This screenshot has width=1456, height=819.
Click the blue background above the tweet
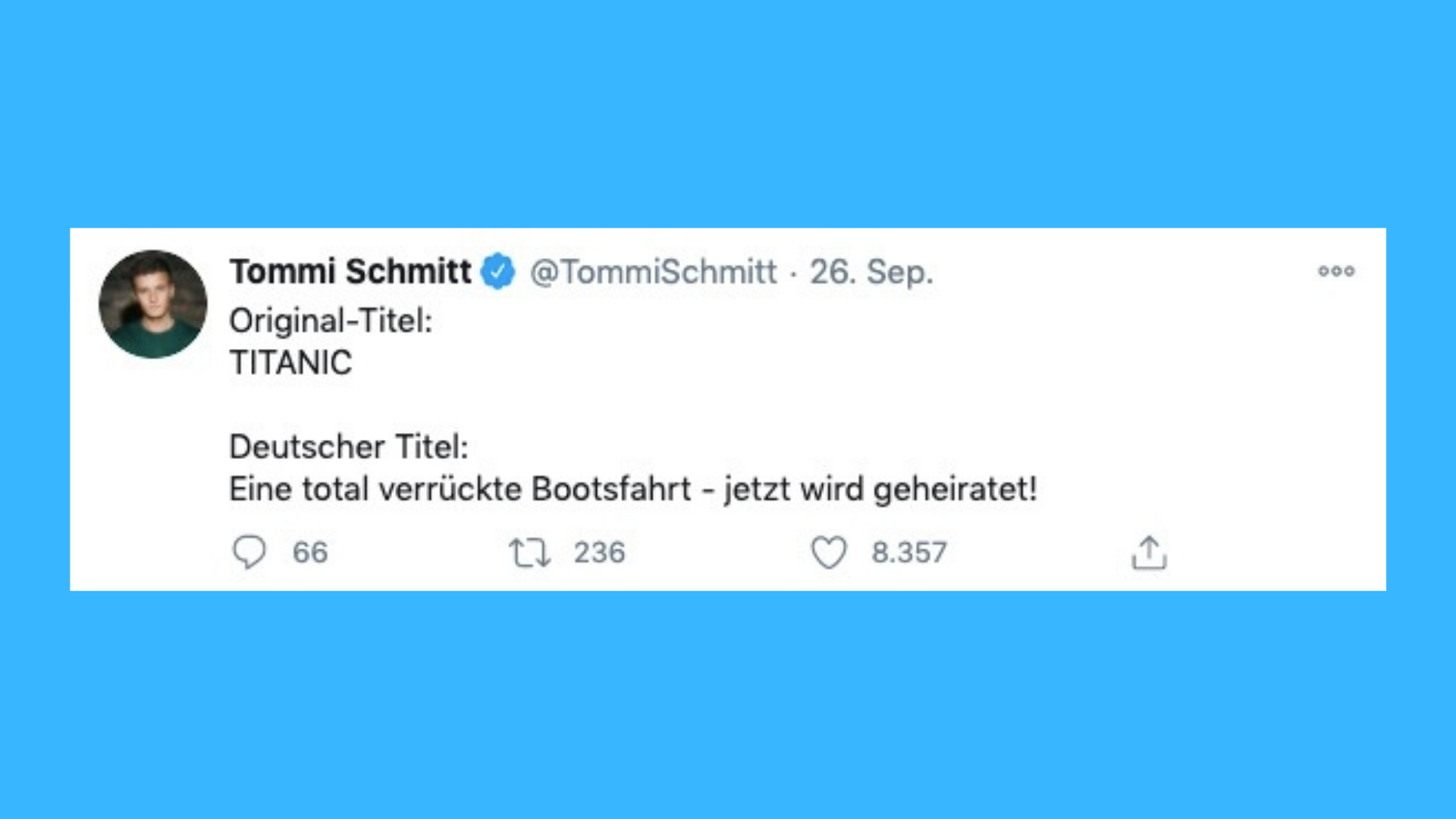(728, 114)
